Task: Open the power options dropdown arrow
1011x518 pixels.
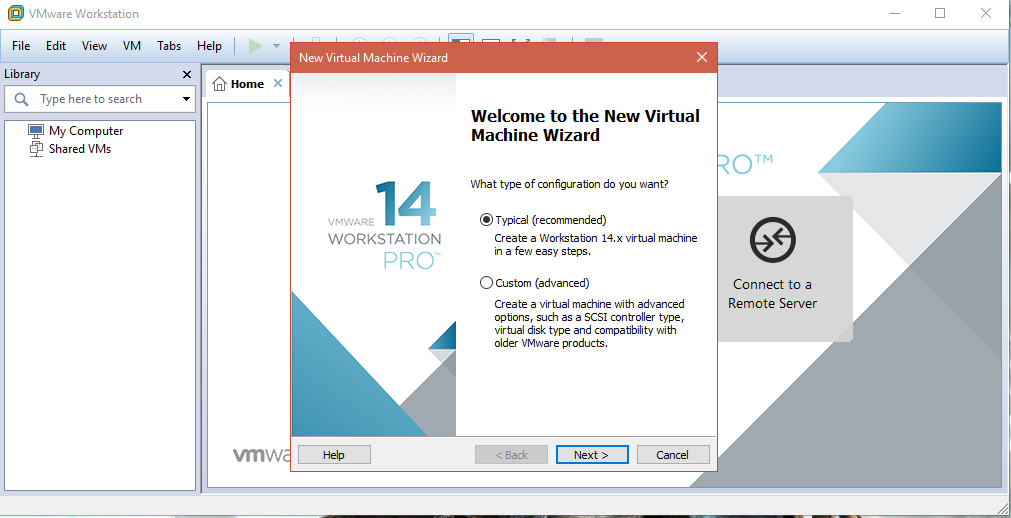Action: [x=277, y=46]
